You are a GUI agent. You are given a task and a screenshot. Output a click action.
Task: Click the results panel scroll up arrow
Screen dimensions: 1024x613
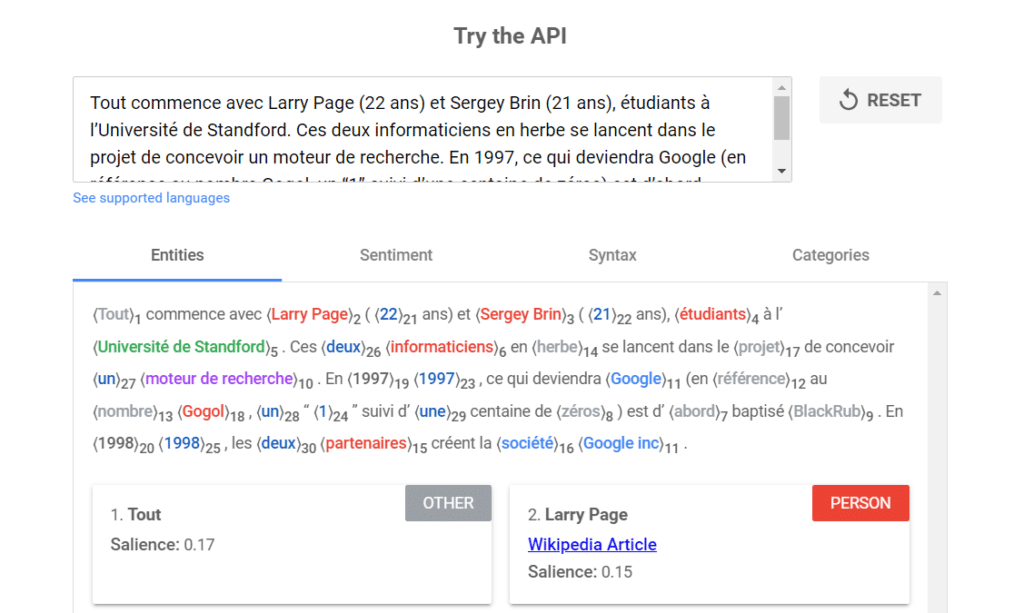pos(937,293)
